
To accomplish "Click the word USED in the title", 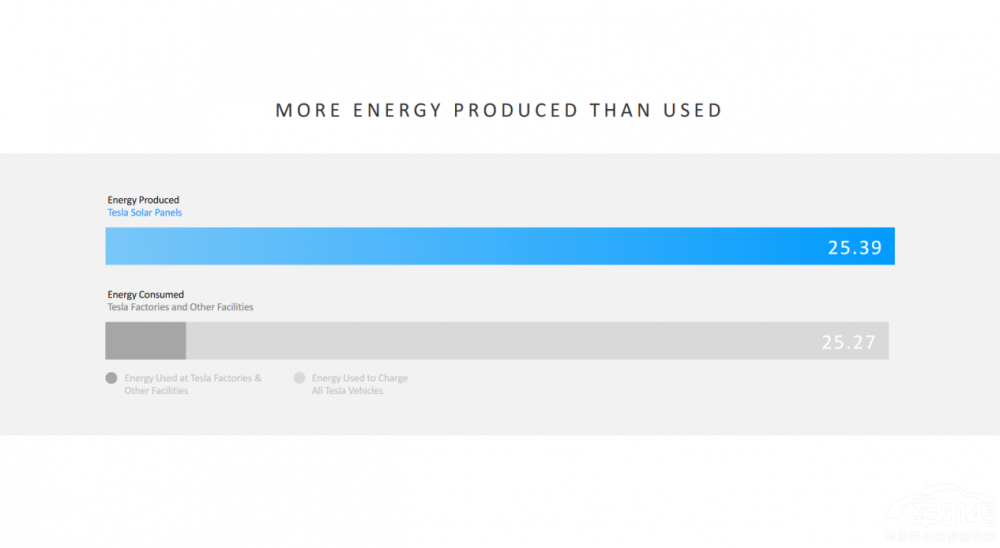I will (693, 110).
